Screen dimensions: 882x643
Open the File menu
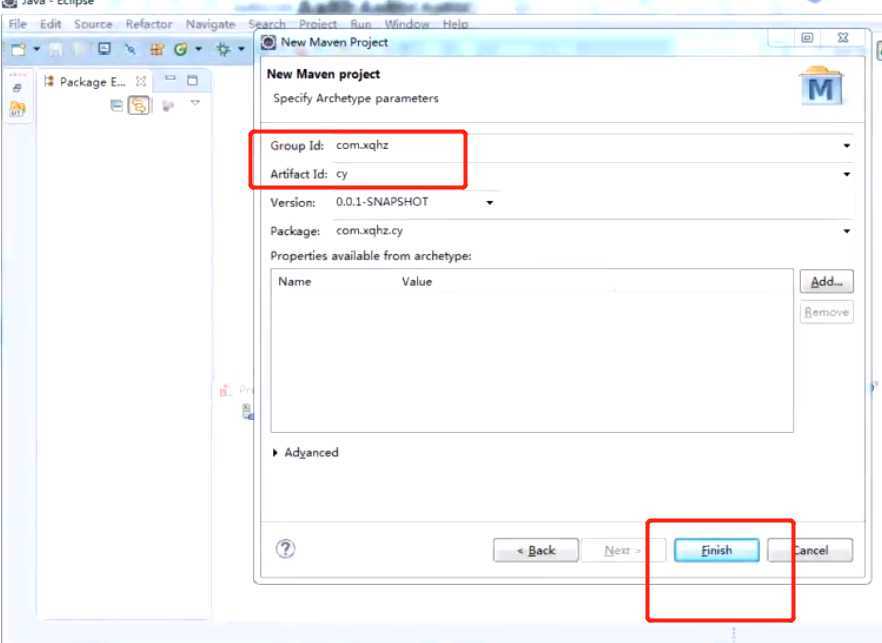[17, 24]
